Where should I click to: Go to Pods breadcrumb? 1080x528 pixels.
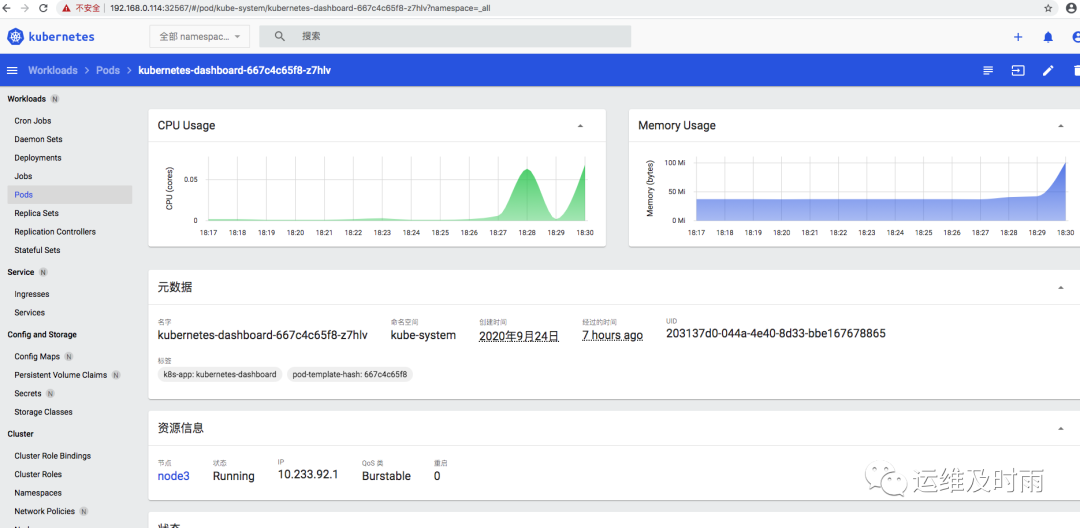[108, 70]
